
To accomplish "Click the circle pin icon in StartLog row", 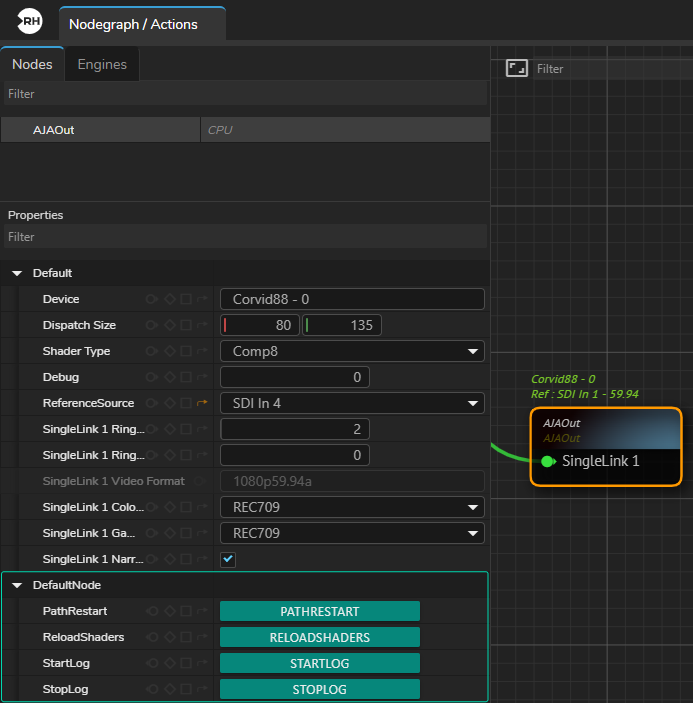I will pyautogui.click(x=152, y=663).
